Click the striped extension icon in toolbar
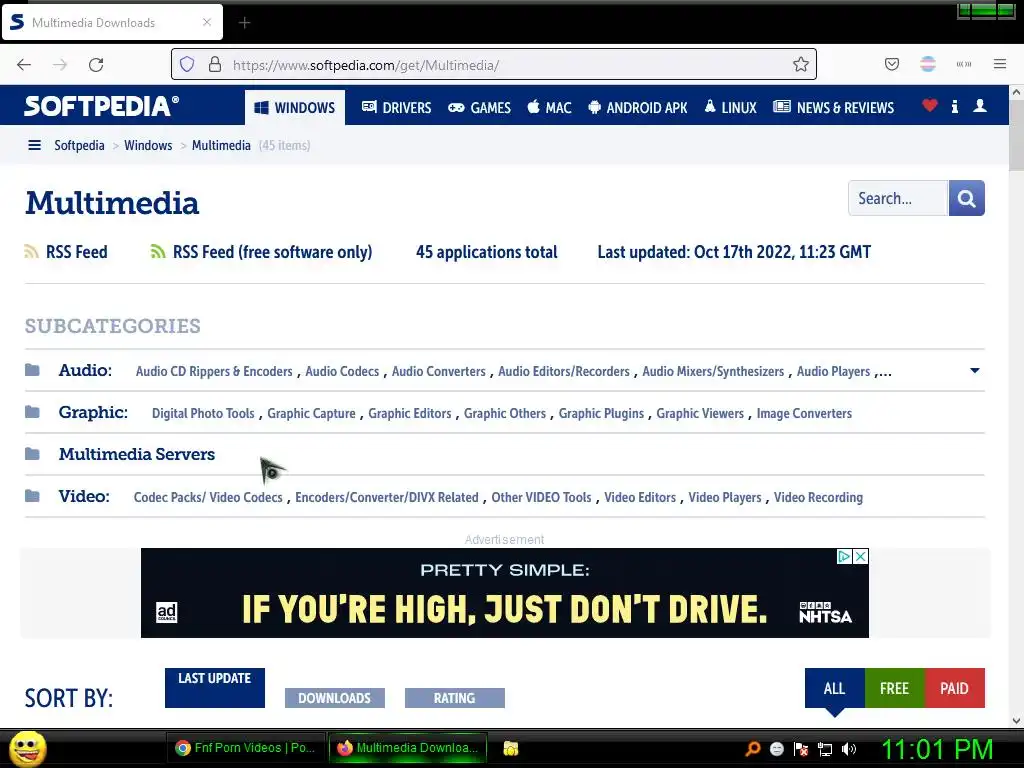The image size is (1024, 768). click(928, 64)
